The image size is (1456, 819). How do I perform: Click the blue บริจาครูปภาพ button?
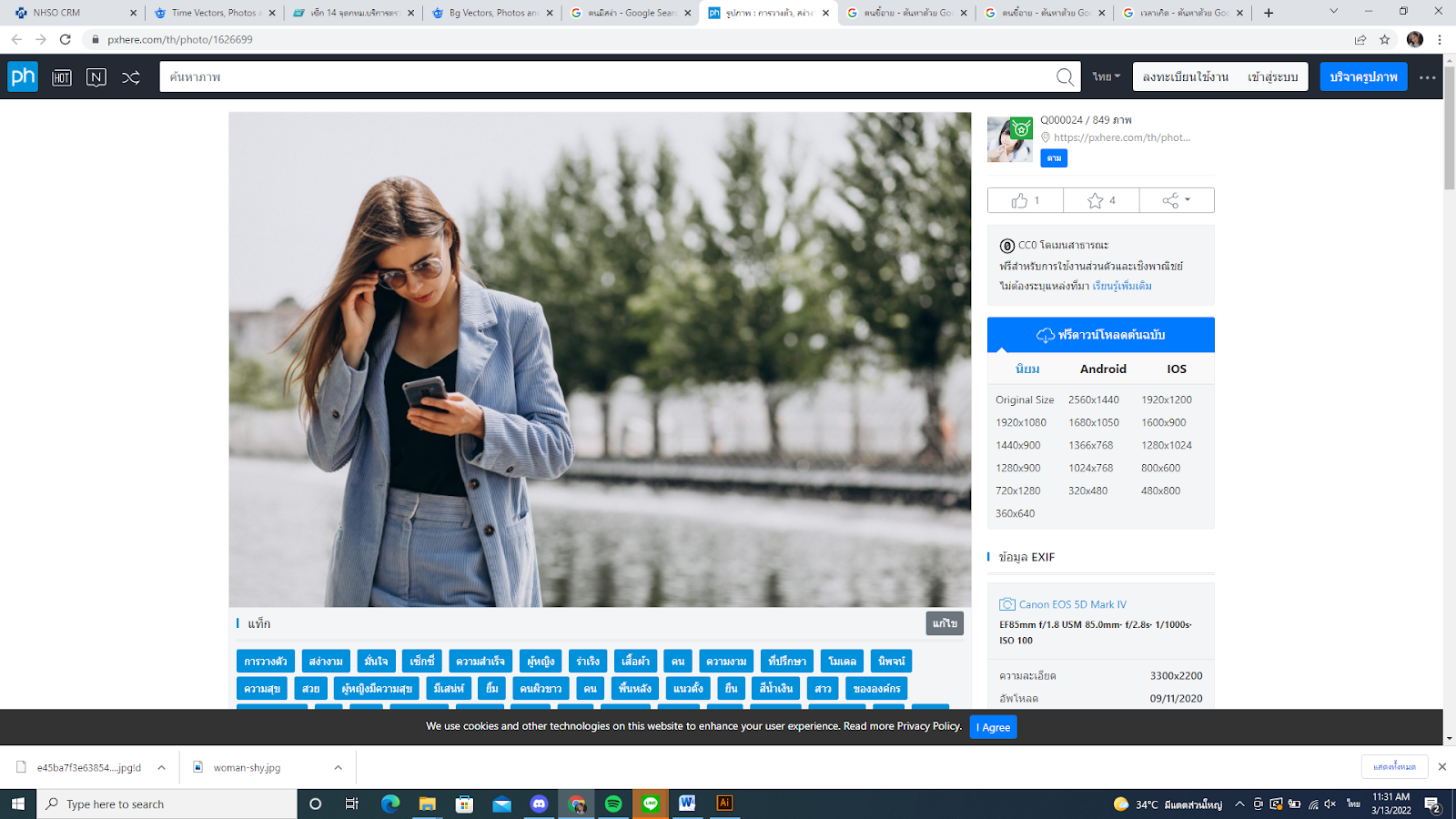(1363, 77)
